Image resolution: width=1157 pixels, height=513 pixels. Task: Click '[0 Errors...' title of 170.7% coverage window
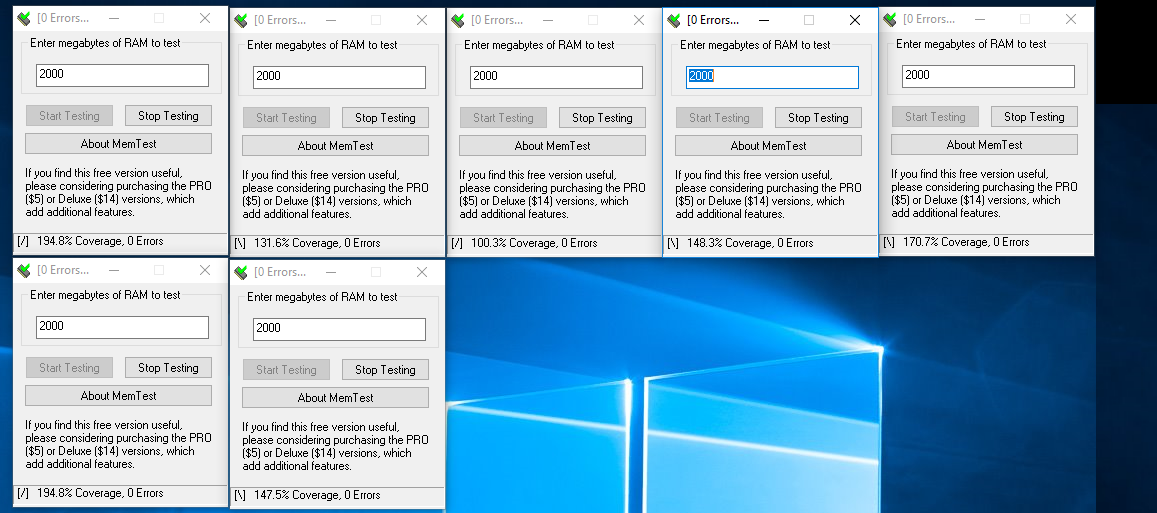[929, 19]
